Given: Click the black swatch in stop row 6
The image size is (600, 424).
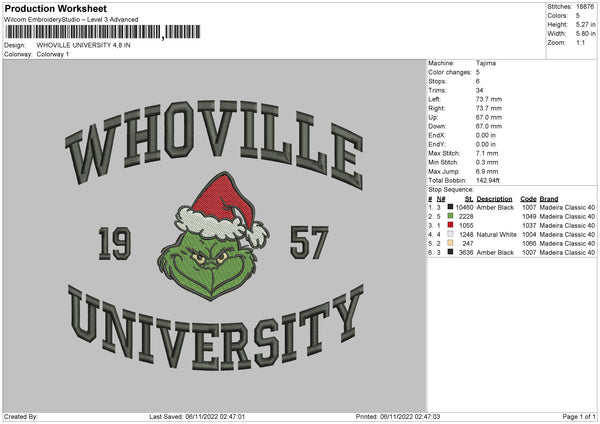Looking at the screenshot, I should coord(450,252).
